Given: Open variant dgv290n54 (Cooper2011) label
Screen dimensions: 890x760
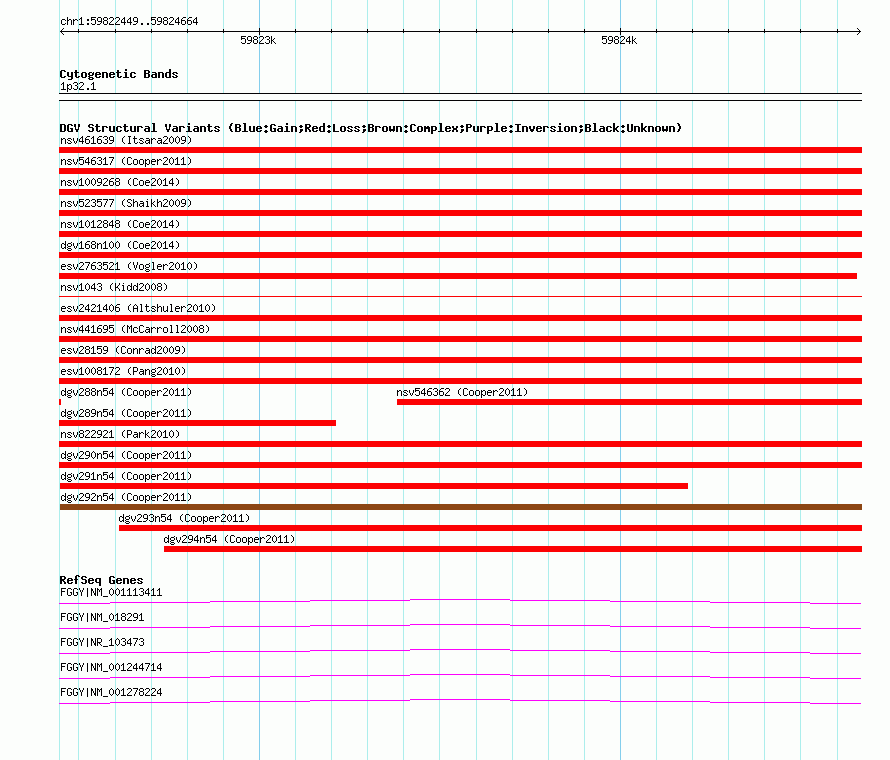Looking at the screenshot, I should pyautogui.click(x=126, y=455).
